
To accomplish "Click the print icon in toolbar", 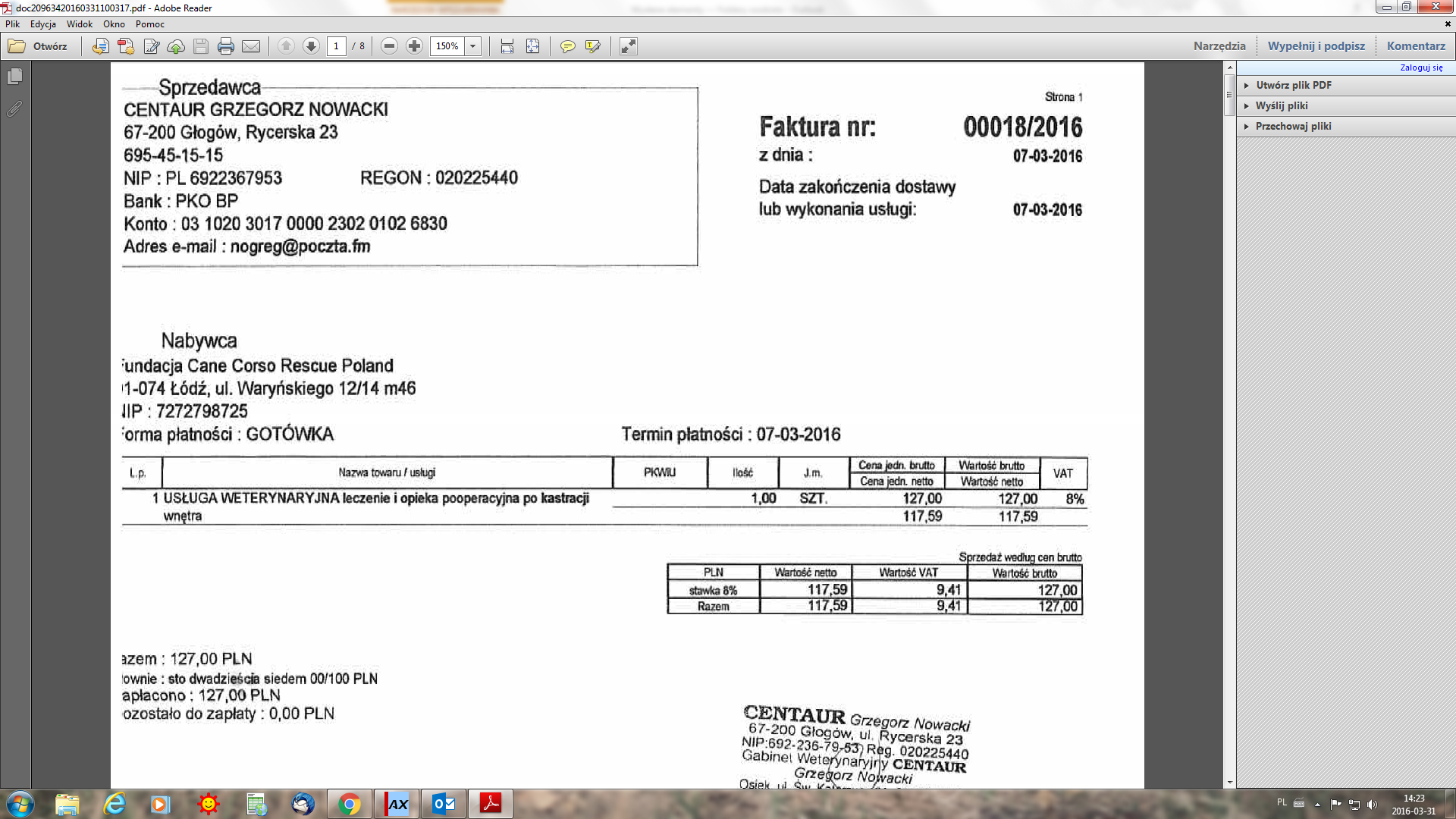I will tap(226, 46).
